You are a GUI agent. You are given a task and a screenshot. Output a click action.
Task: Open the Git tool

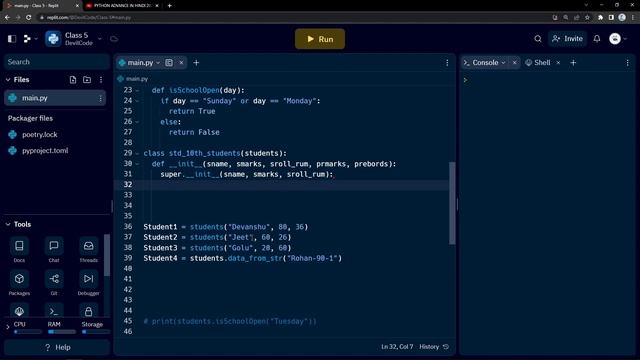[54, 283]
